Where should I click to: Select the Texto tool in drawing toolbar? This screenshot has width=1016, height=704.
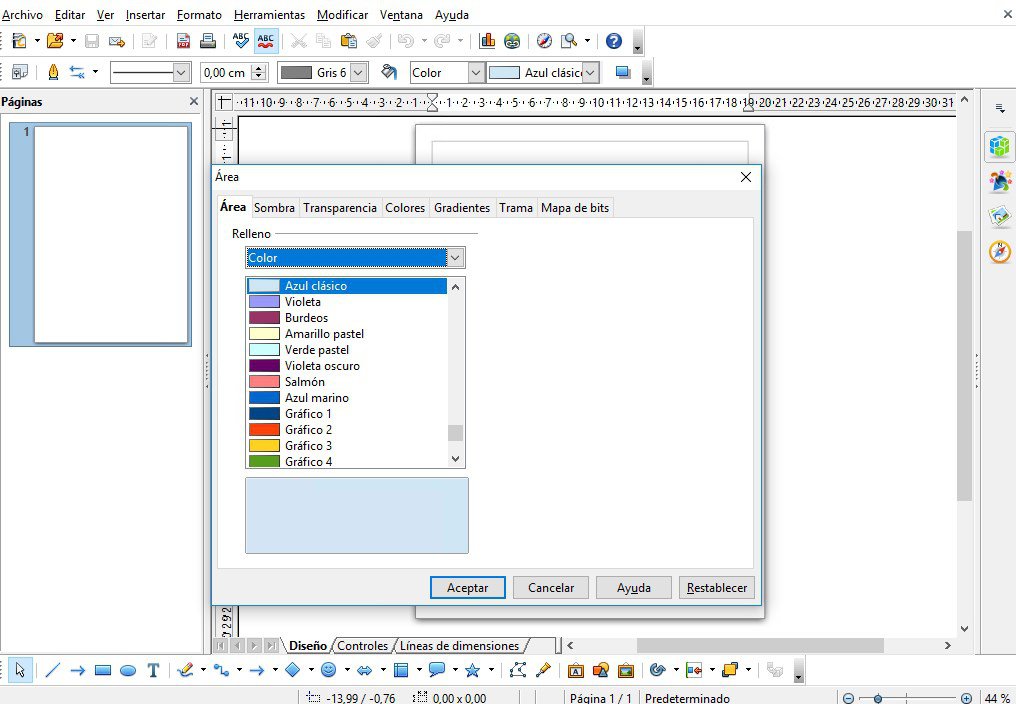click(x=153, y=670)
